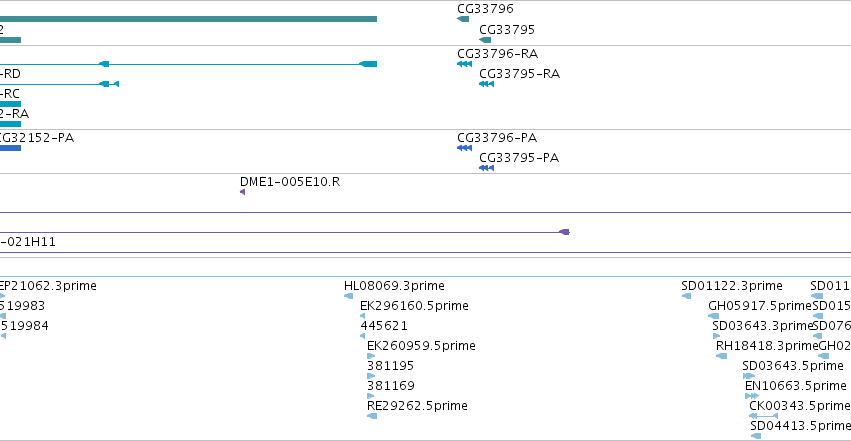Select the RE29262.5prime EST arrow
This screenshot has height=441, width=851.
[372, 416]
